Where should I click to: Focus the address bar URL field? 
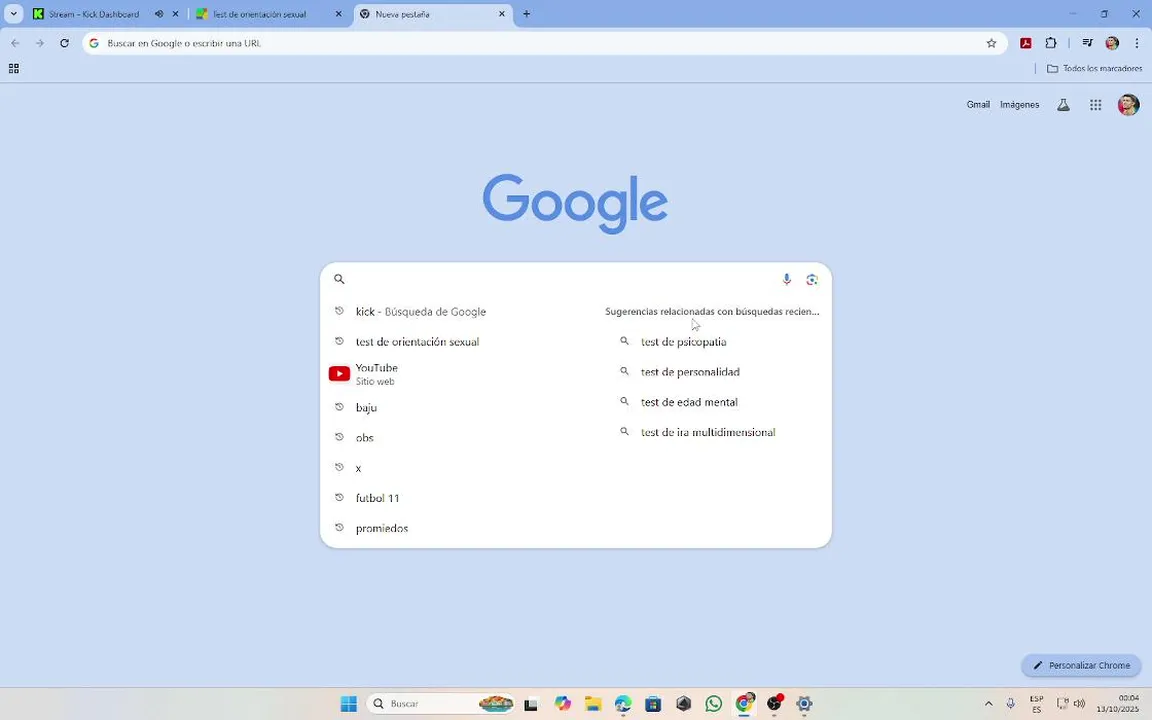point(544,43)
